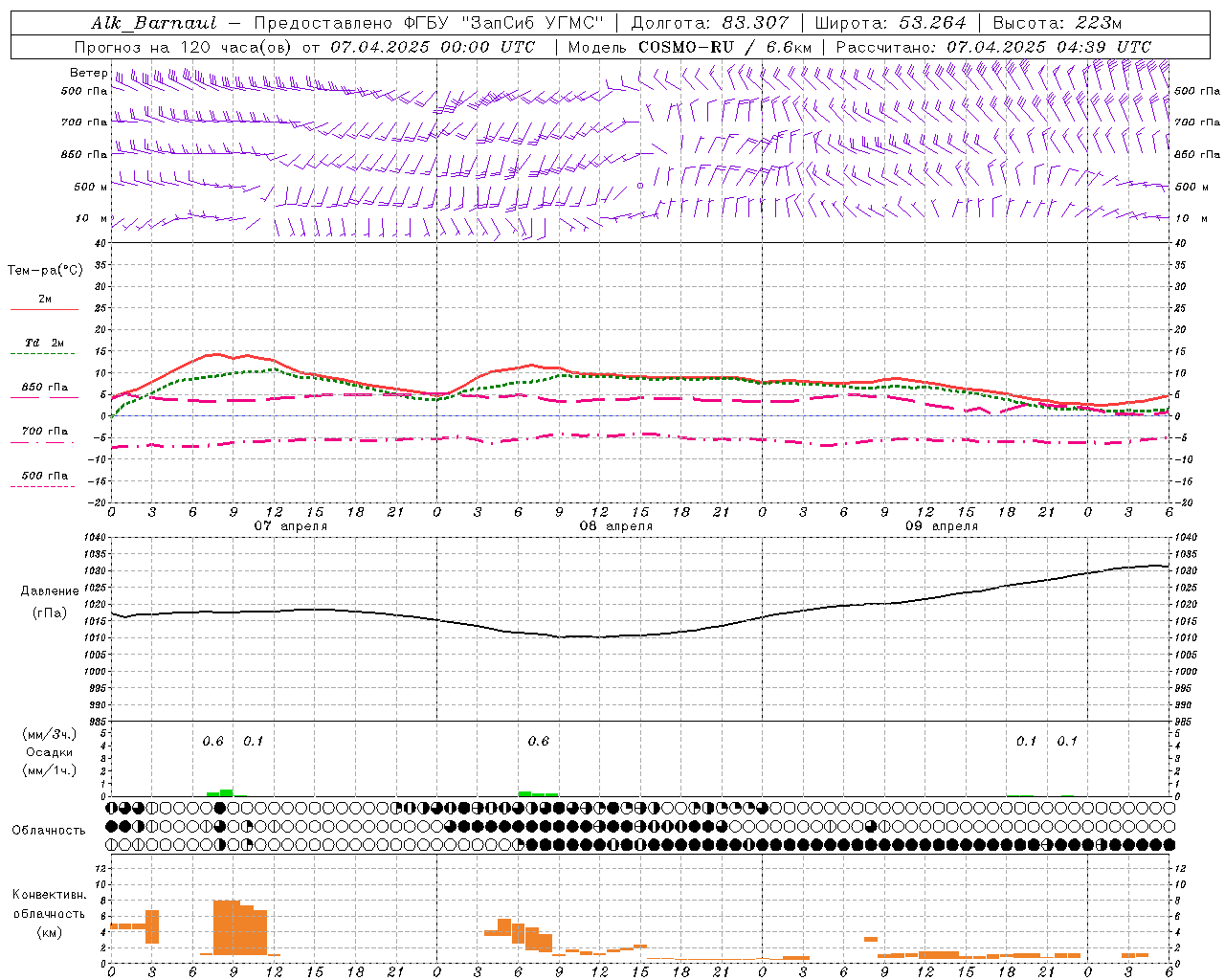Viewport: 1225px width, 980px height.
Task: Click the Облачность cloud cover label
Action: 49,831
